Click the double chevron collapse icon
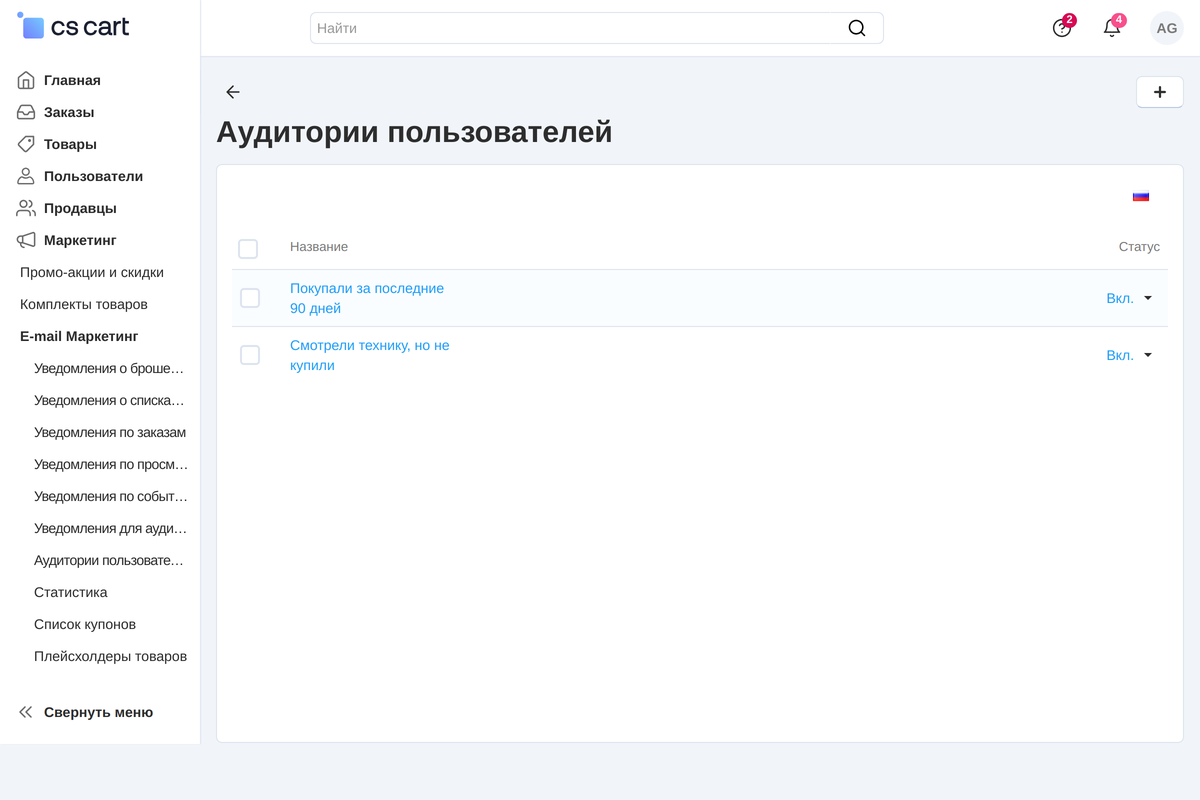 [x=26, y=712]
